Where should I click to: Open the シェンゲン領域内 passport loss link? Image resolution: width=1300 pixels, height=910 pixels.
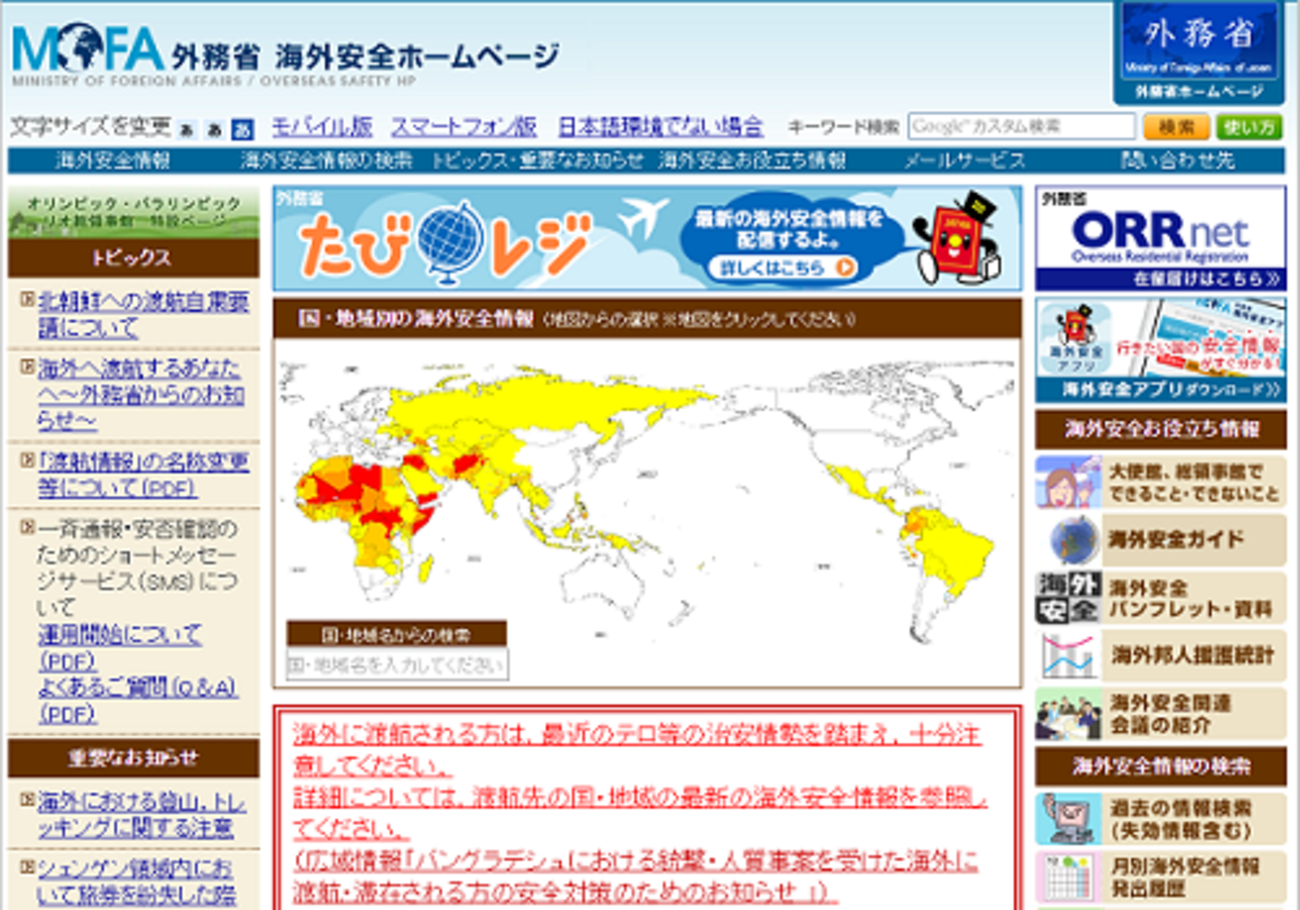(x=135, y=881)
